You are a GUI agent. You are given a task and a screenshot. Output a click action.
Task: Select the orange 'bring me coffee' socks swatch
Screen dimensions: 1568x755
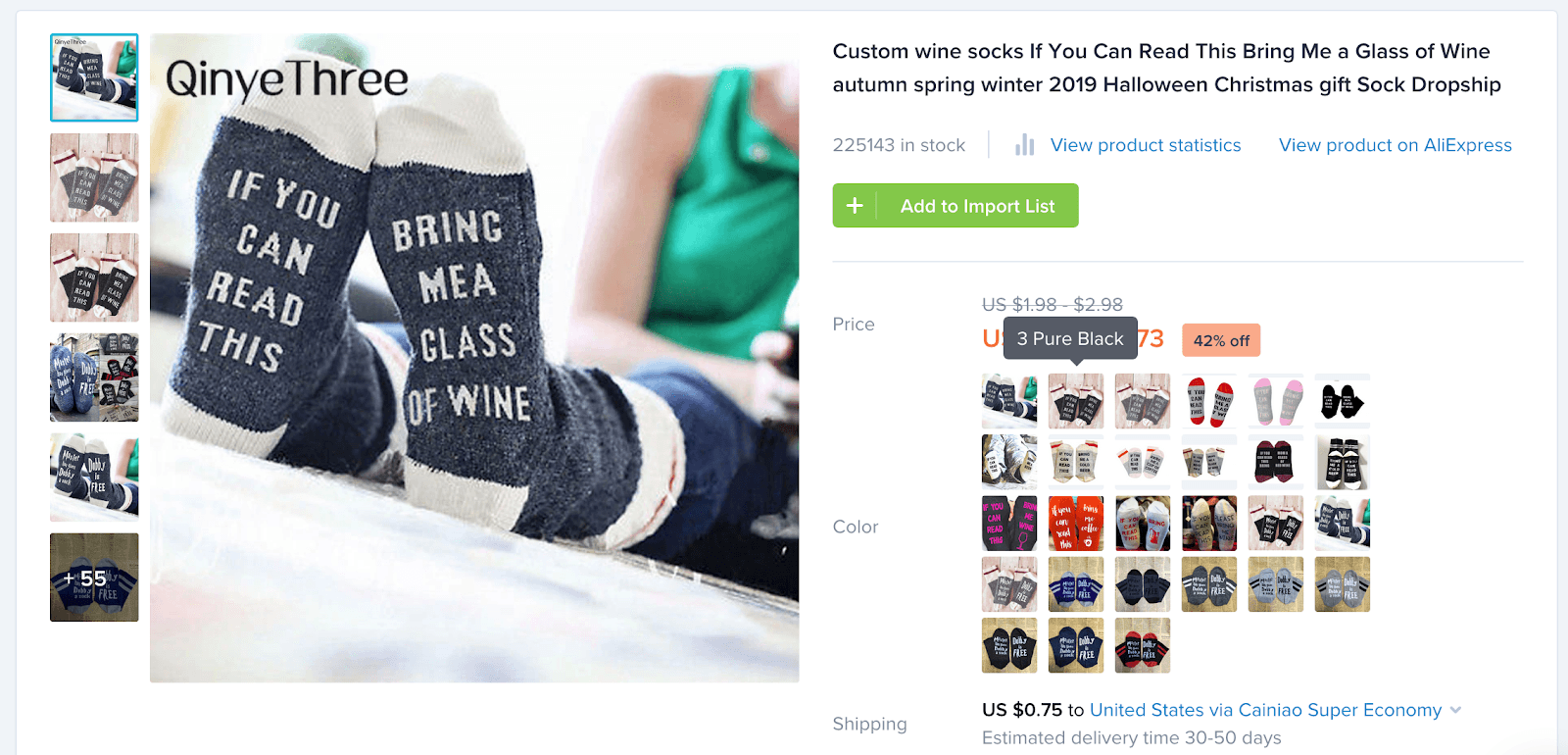point(1076,523)
